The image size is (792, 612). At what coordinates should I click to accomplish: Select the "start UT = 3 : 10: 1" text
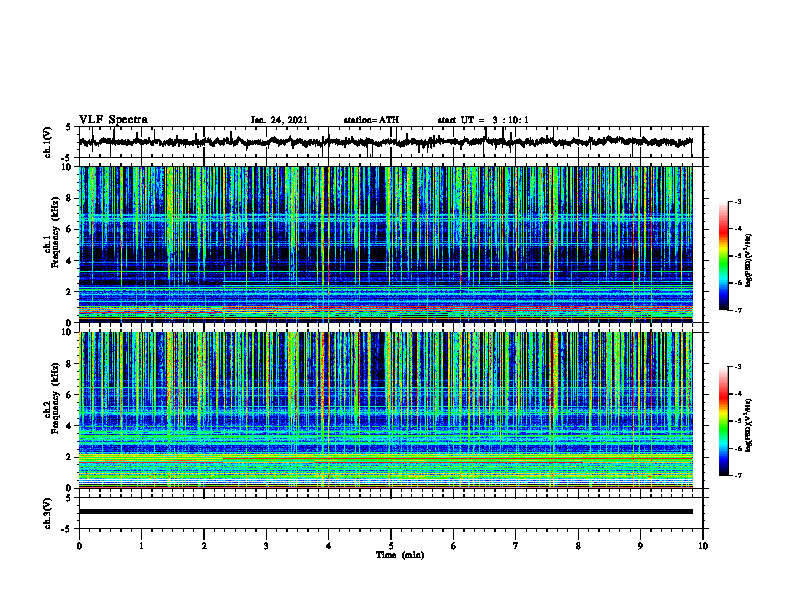[483, 120]
